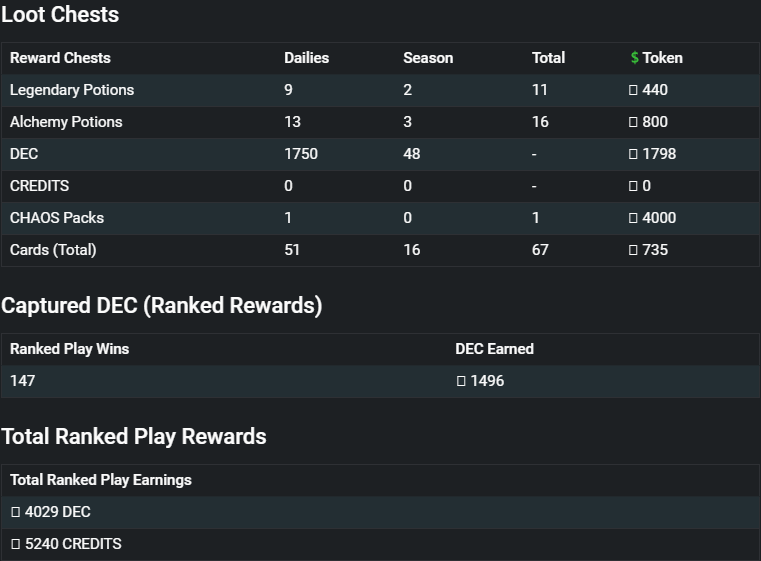
Task: Click the token icon beside 800
Action: point(633,122)
